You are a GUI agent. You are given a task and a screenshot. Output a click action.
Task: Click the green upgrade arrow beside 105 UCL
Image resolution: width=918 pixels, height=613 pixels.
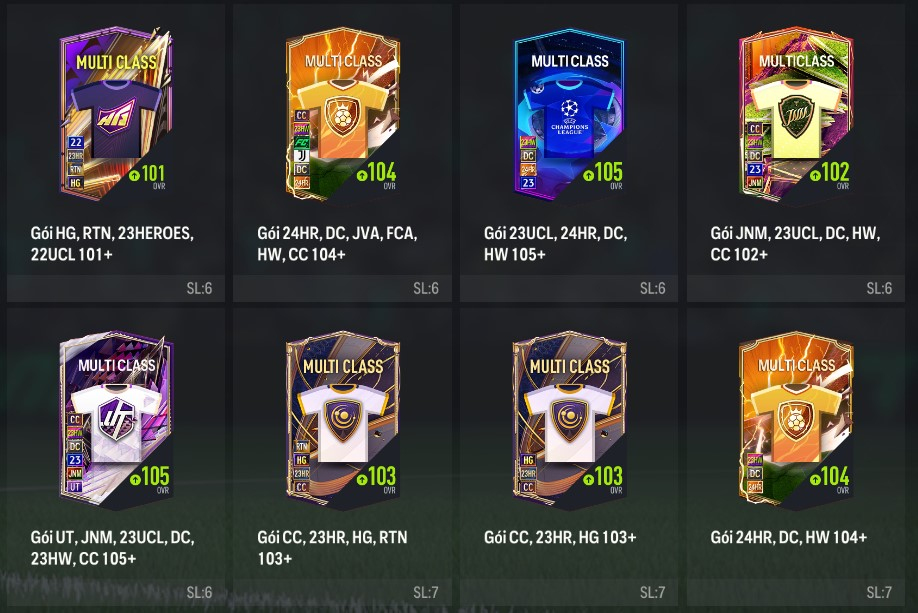[x=588, y=175]
